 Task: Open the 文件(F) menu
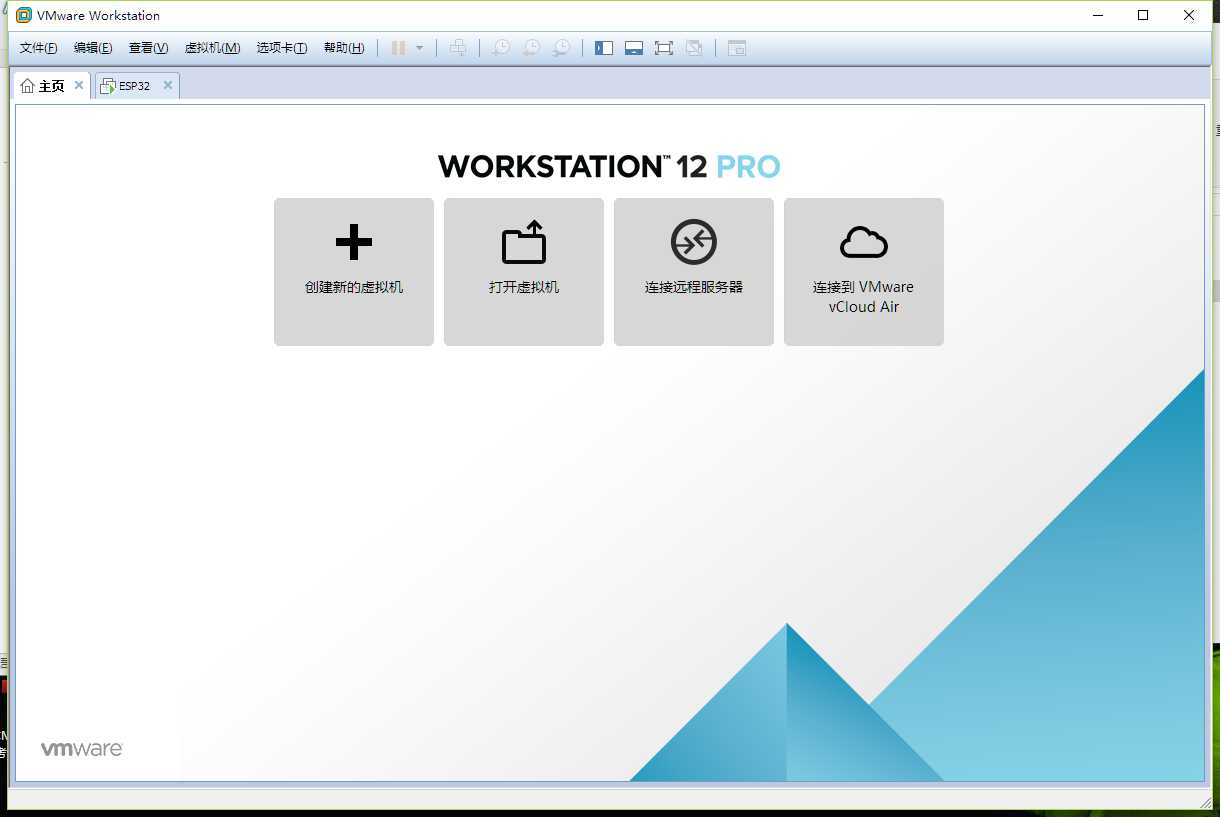click(39, 48)
